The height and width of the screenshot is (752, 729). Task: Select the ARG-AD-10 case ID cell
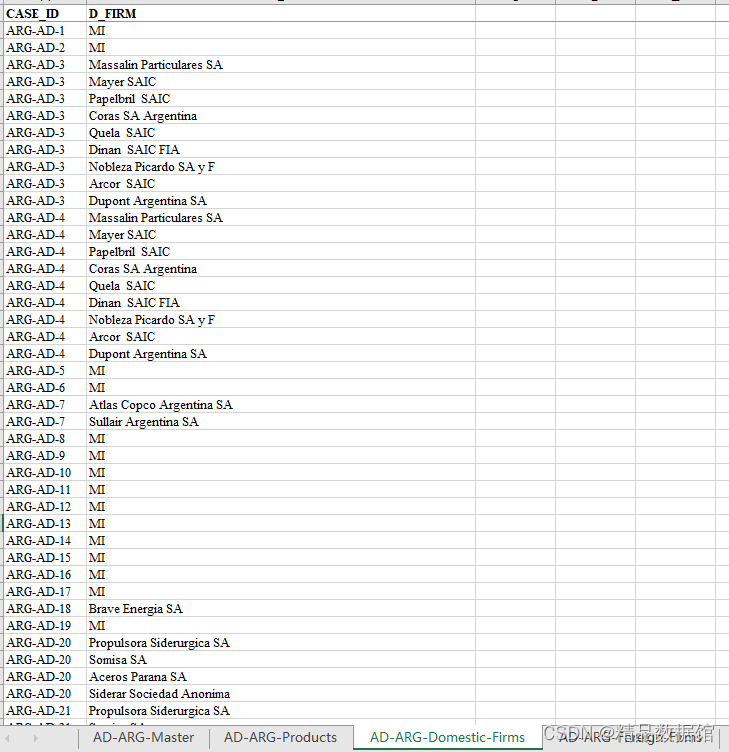click(x=45, y=473)
